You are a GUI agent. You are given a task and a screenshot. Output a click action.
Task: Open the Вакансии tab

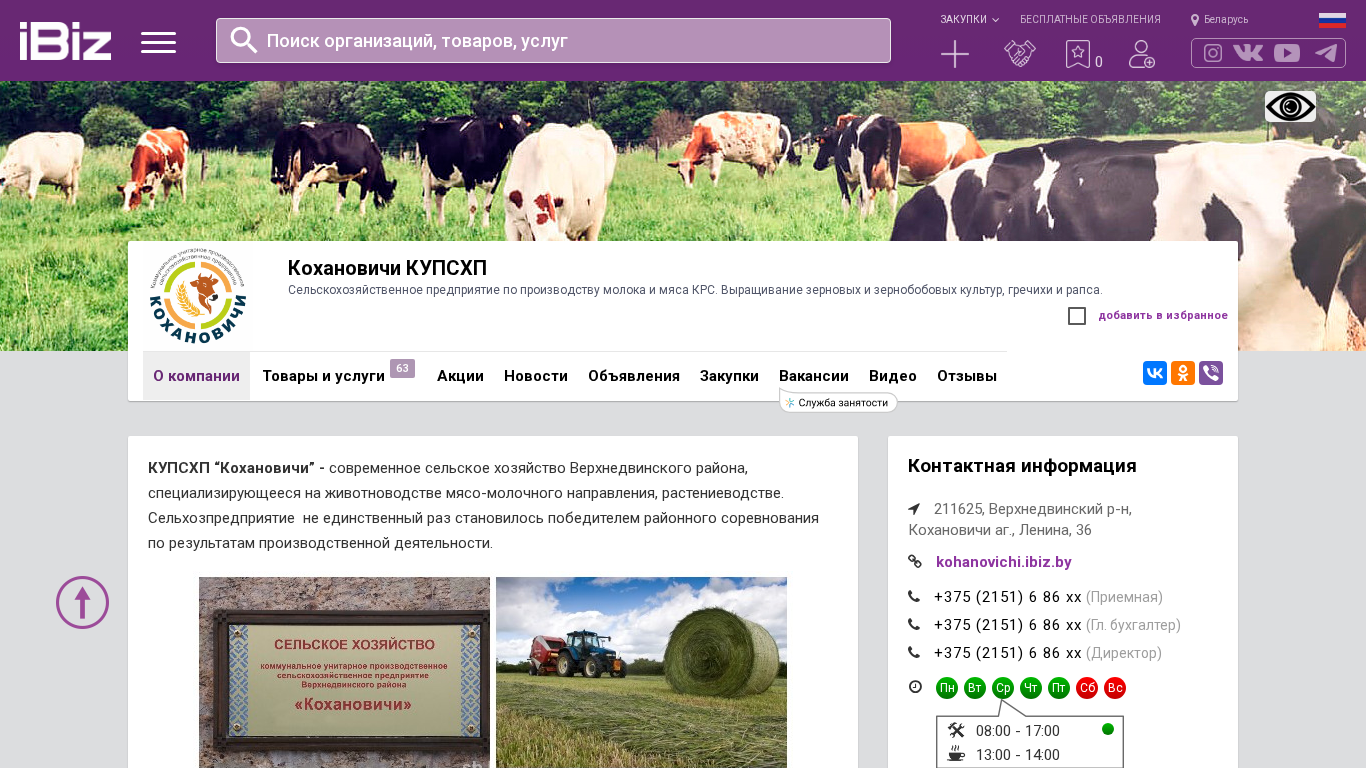tap(814, 376)
